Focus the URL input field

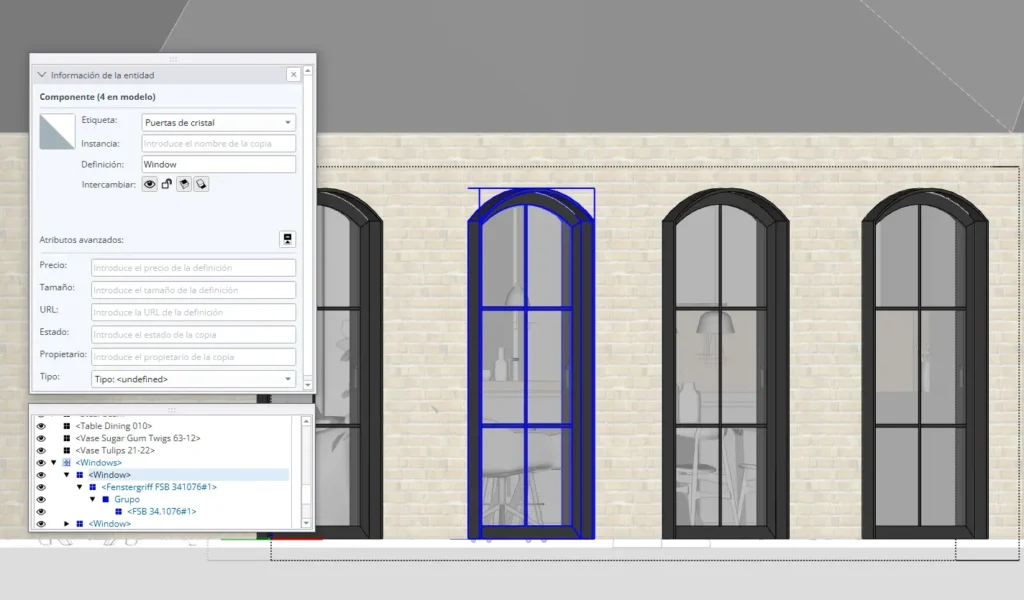point(193,312)
